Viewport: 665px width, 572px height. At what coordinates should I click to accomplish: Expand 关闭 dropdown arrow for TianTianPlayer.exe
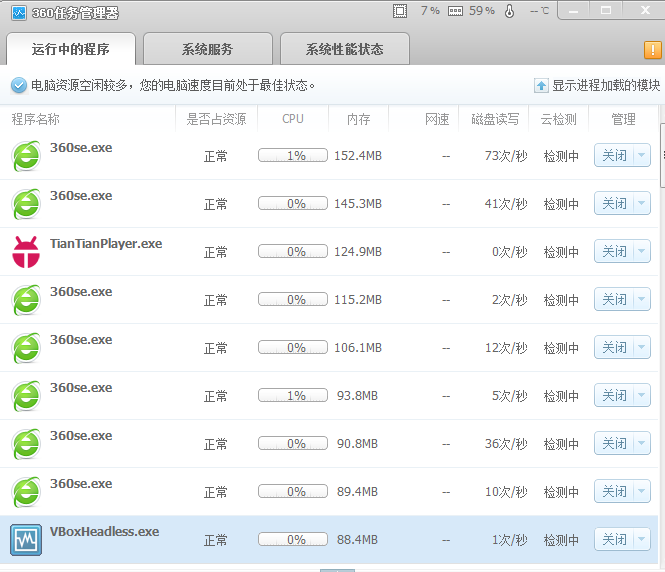click(642, 251)
